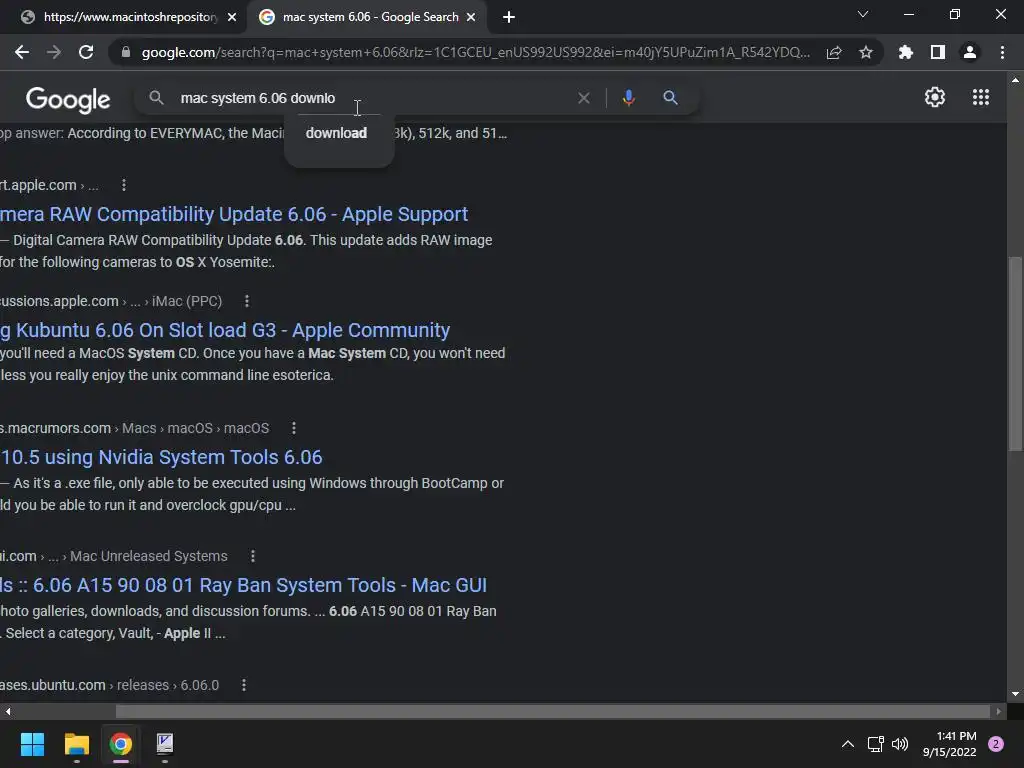Click the horizontal scroll left arrow
This screenshot has height=768, width=1024.
tap(8, 711)
